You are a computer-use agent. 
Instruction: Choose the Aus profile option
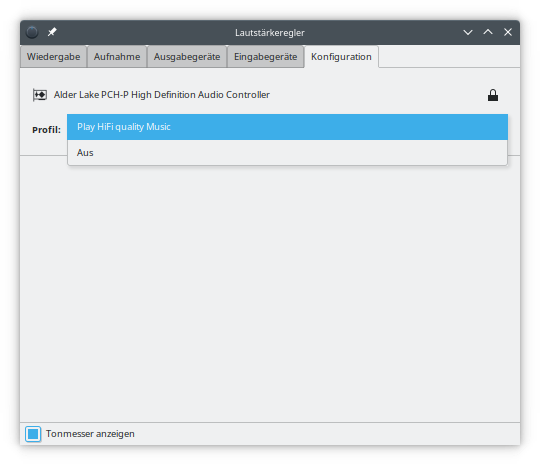[x=287, y=153]
